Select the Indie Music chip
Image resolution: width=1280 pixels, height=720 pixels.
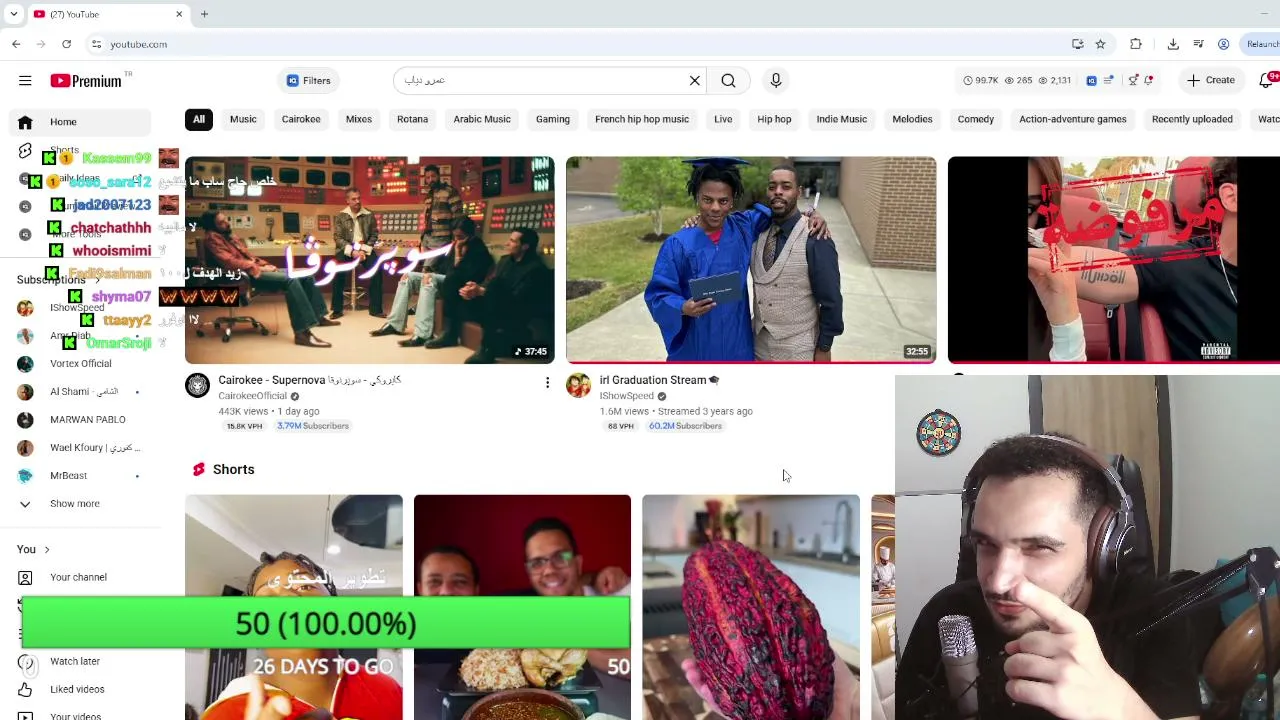coord(842,119)
